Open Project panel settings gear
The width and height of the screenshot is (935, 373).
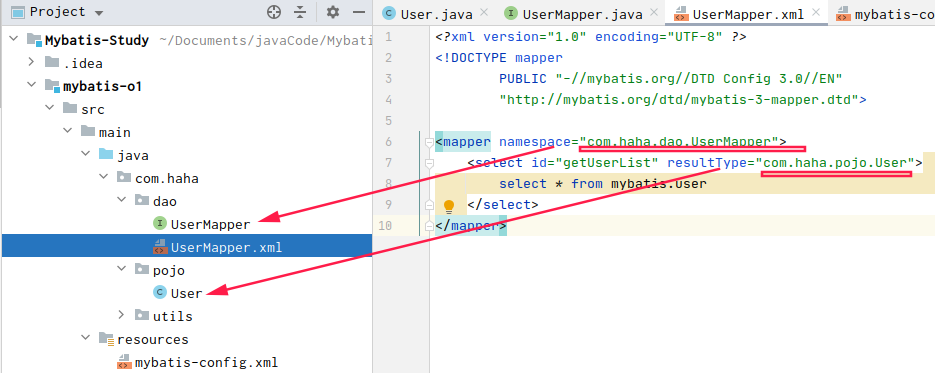pos(333,12)
